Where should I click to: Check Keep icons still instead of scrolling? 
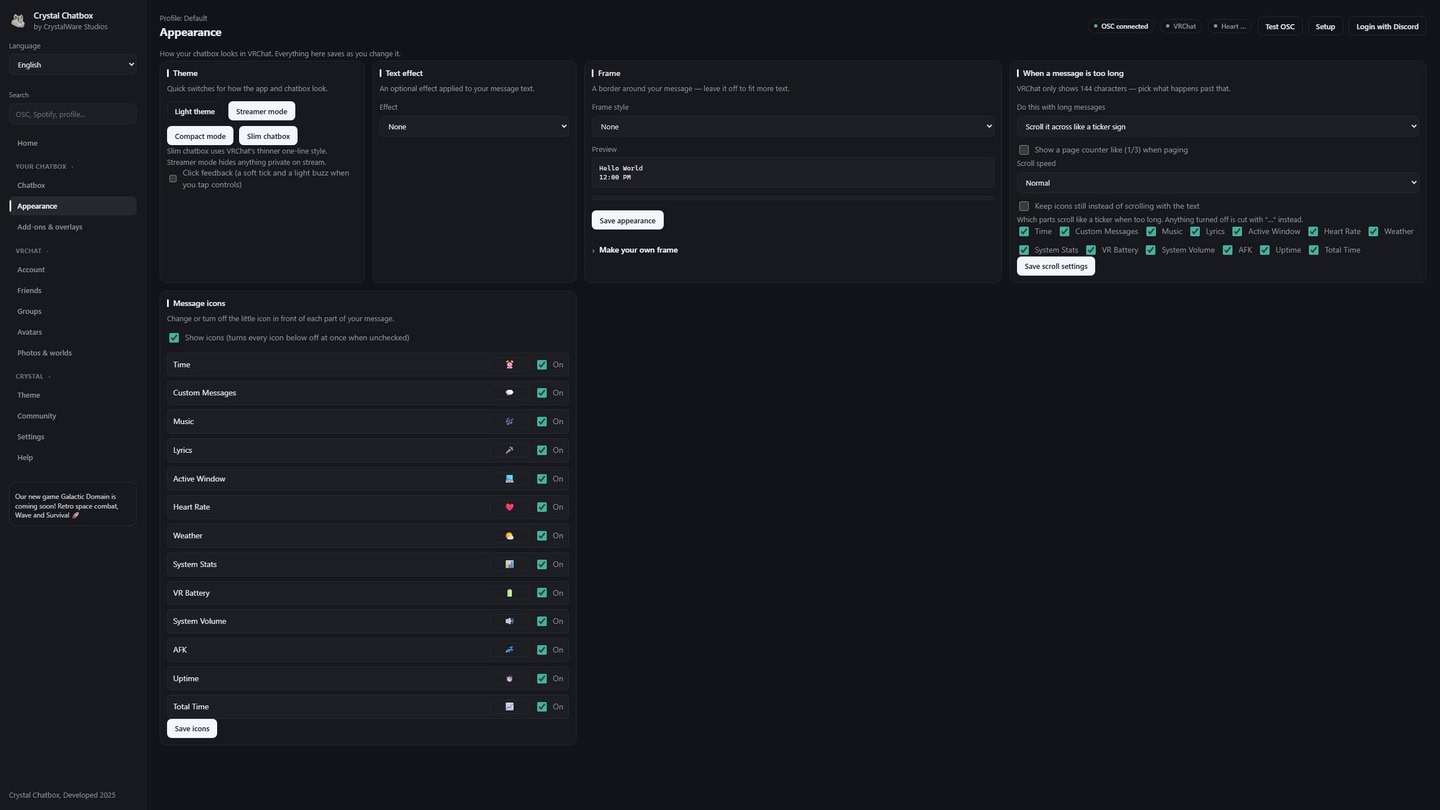(x=1024, y=206)
